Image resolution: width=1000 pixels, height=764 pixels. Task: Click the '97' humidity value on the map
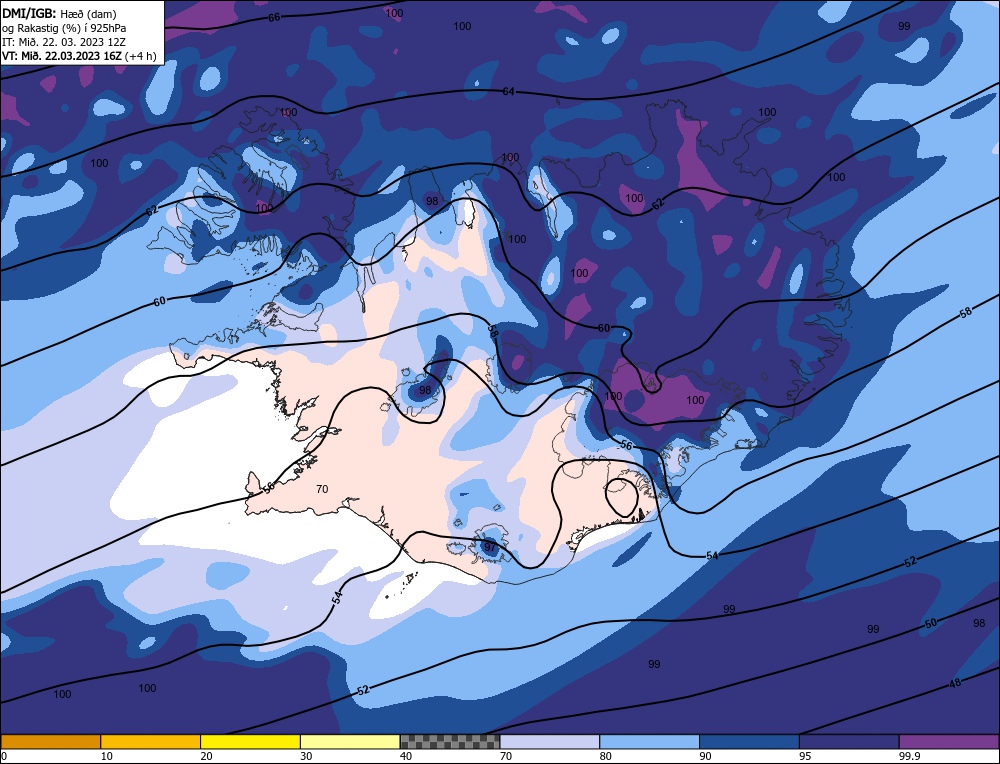click(489, 547)
